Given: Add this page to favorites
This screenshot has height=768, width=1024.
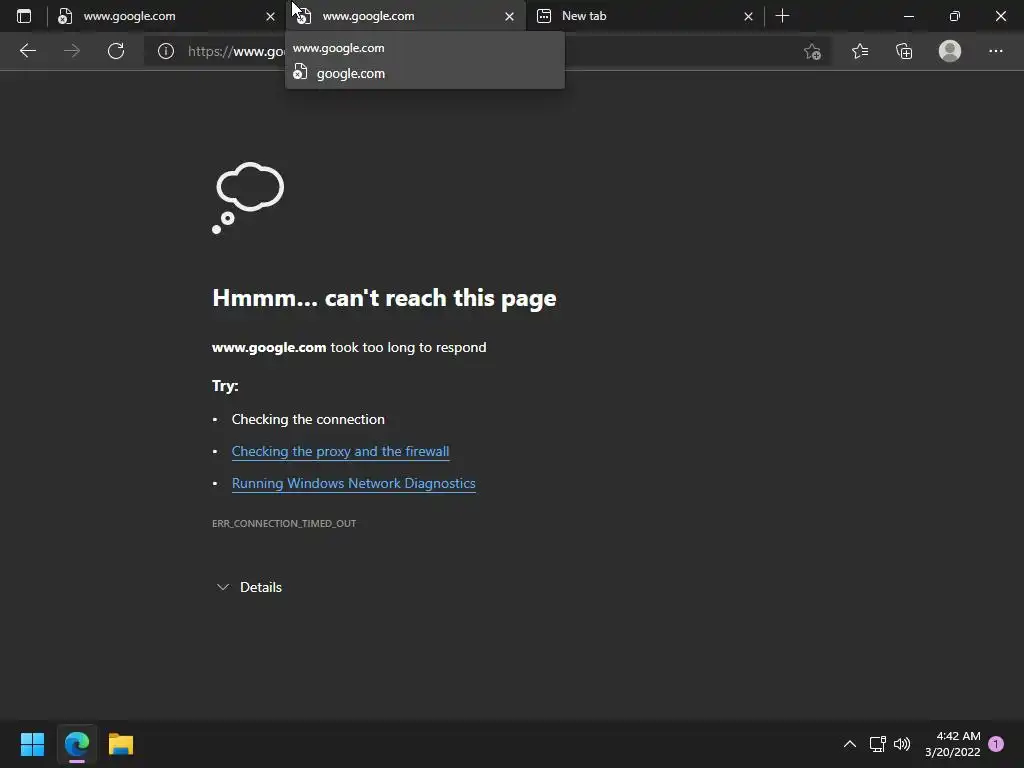Looking at the screenshot, I should [x=812, y=51].
